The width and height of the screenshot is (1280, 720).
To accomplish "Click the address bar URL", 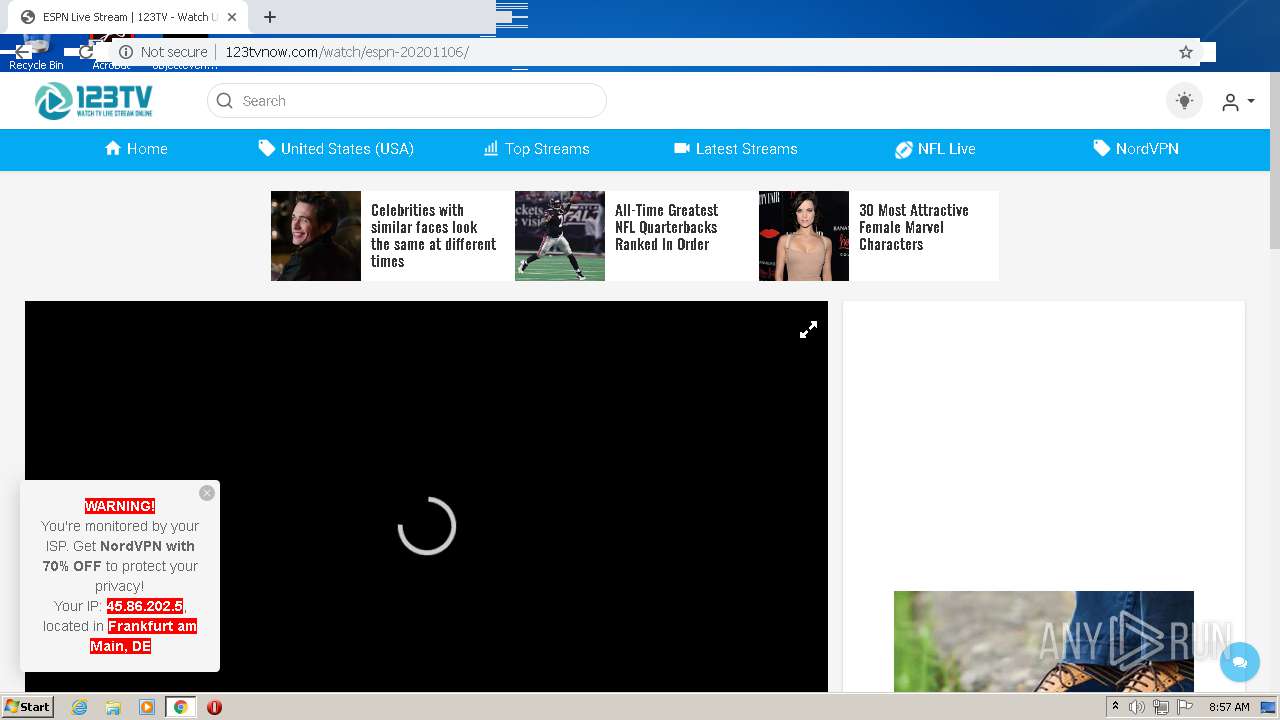I will click(347, 52).
